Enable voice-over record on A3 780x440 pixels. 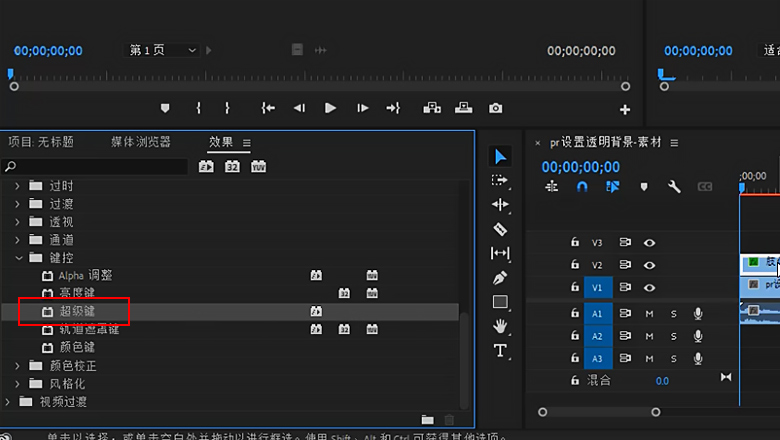tap(698, 358)
